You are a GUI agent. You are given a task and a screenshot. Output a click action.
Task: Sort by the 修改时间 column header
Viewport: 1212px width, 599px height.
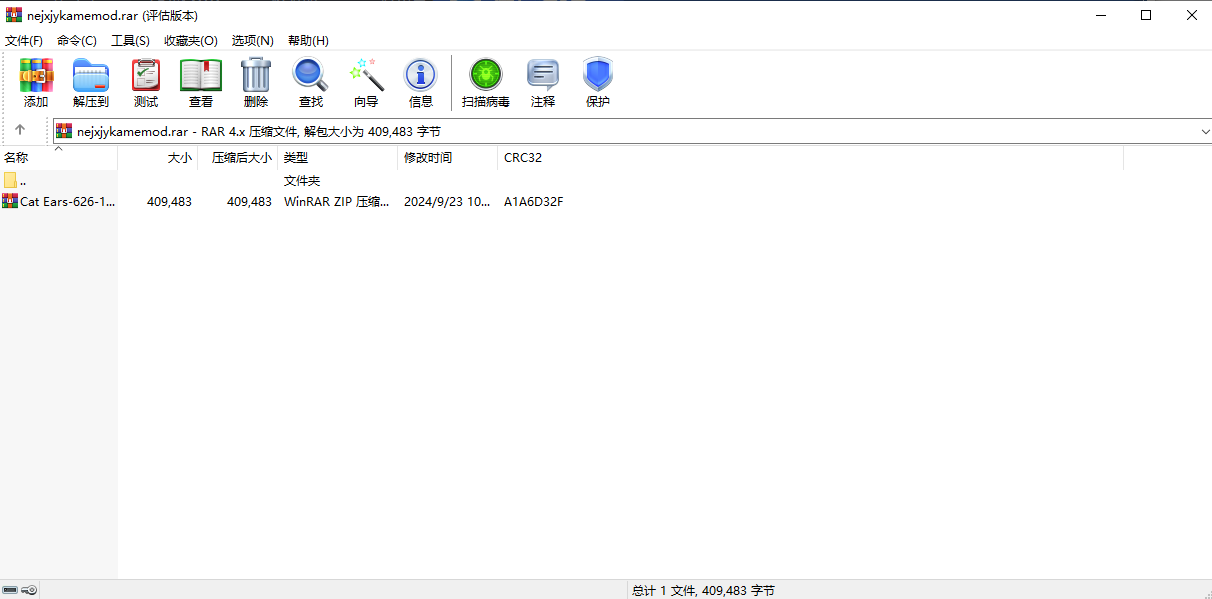[x=448, y=158]
